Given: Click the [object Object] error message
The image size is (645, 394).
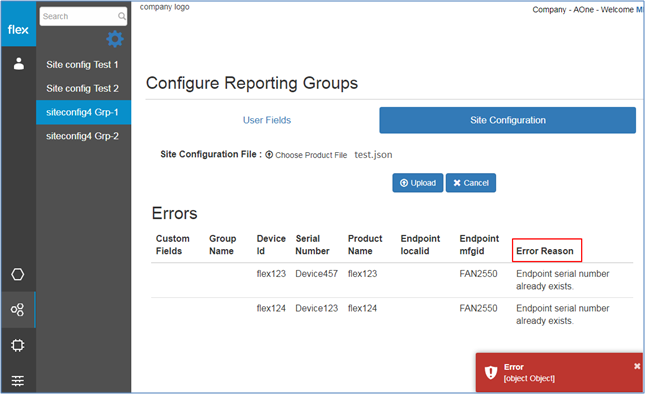Looking at the screenshot, I should (529, 378).
